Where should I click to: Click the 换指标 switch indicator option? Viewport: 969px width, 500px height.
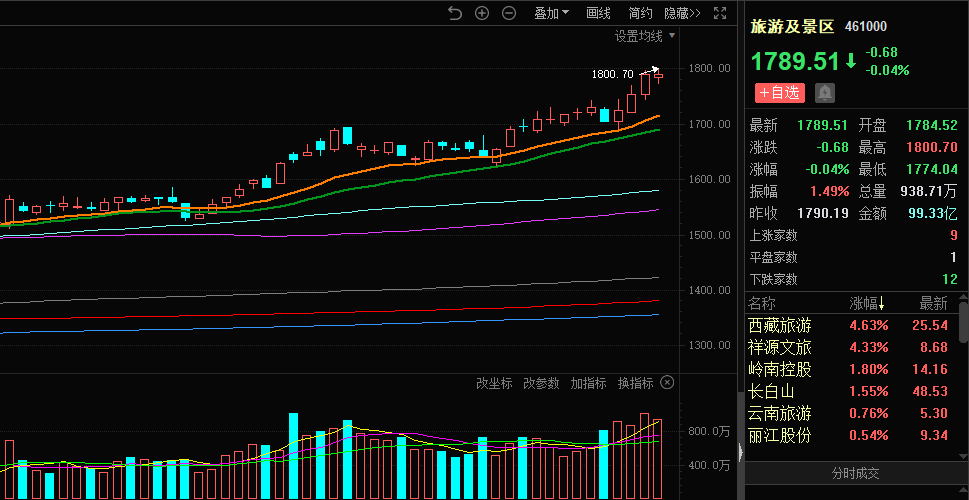pyautogui.click(x=635, y=383)
